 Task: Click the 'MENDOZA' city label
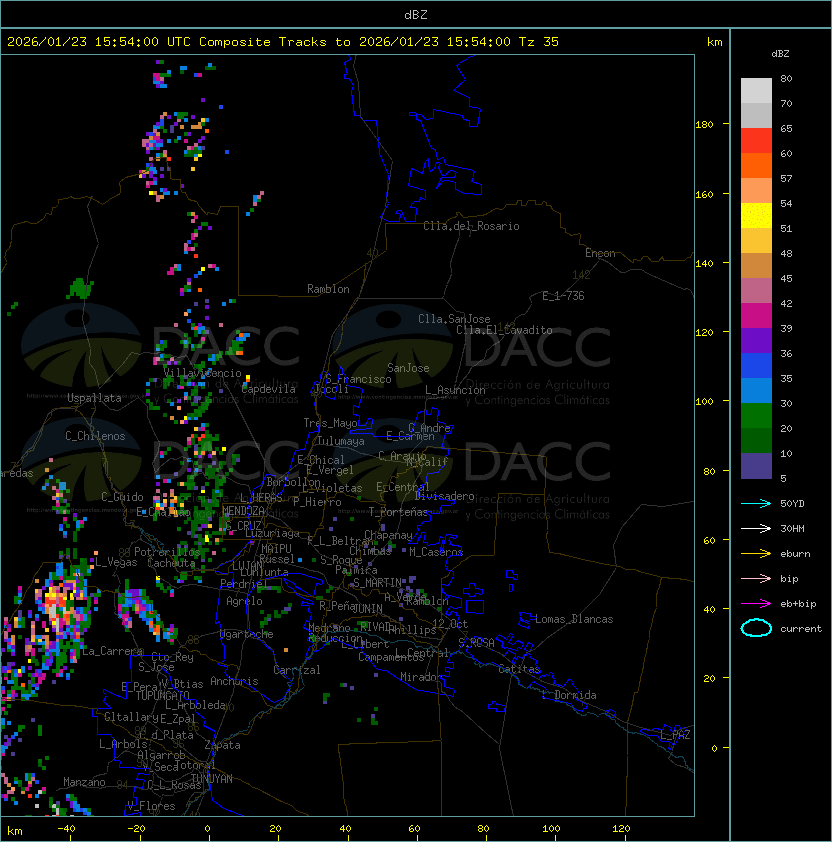(x=243, y=511)
